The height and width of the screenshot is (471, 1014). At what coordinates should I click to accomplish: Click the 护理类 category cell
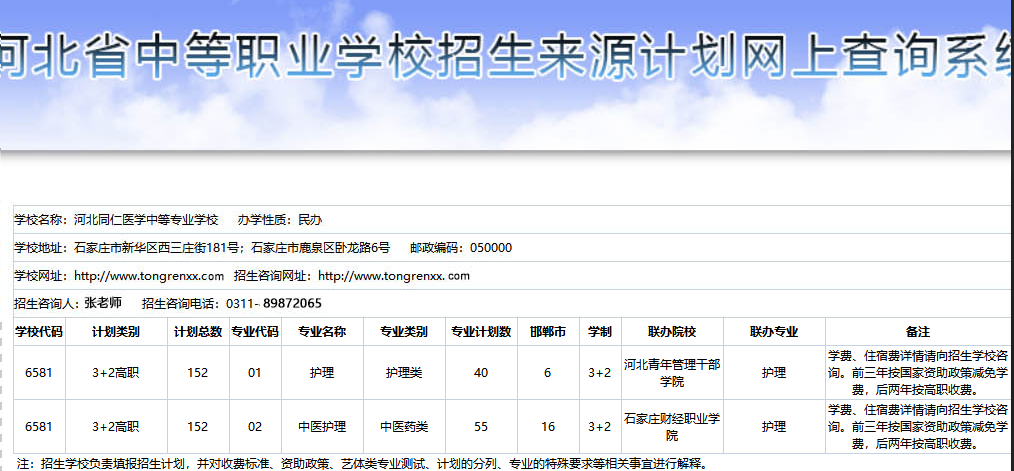(404, 373)
